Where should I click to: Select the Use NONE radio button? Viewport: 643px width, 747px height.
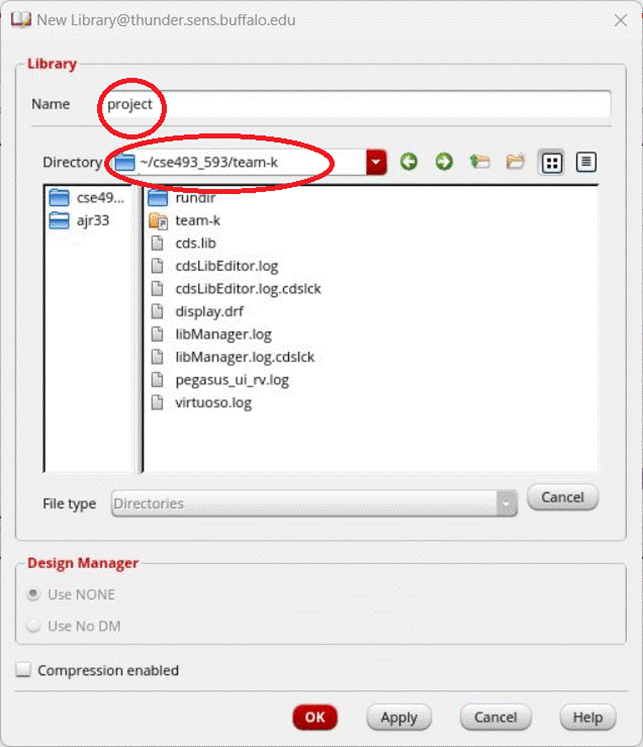click(33, 594)
